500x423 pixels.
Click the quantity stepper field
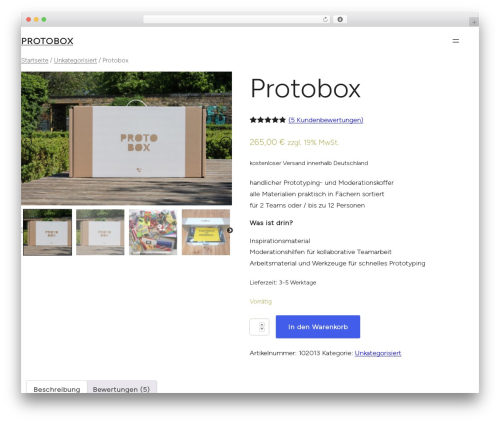click(x=259, y=327)
